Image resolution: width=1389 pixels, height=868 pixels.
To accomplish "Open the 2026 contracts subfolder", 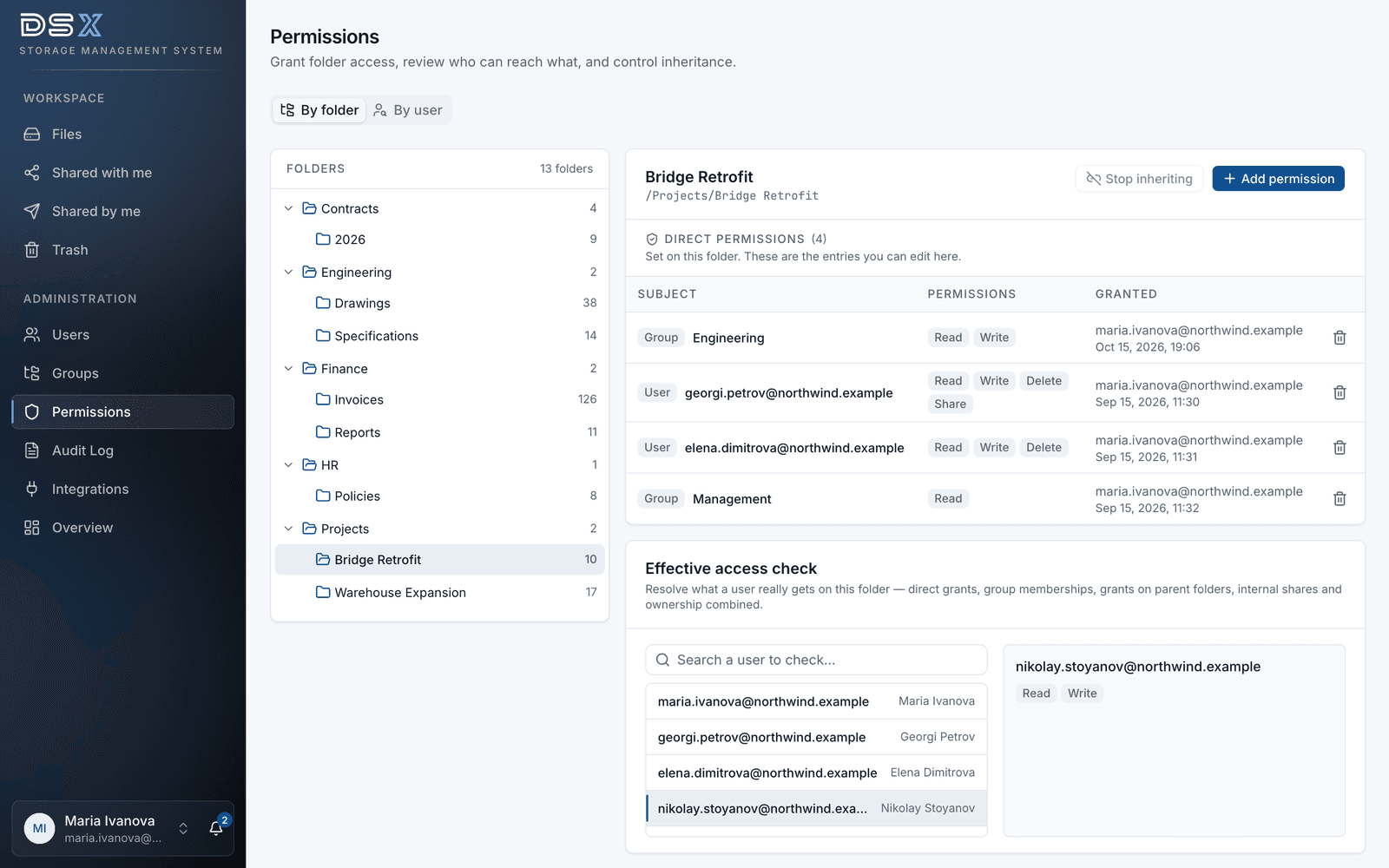I will tap(440, 239).
